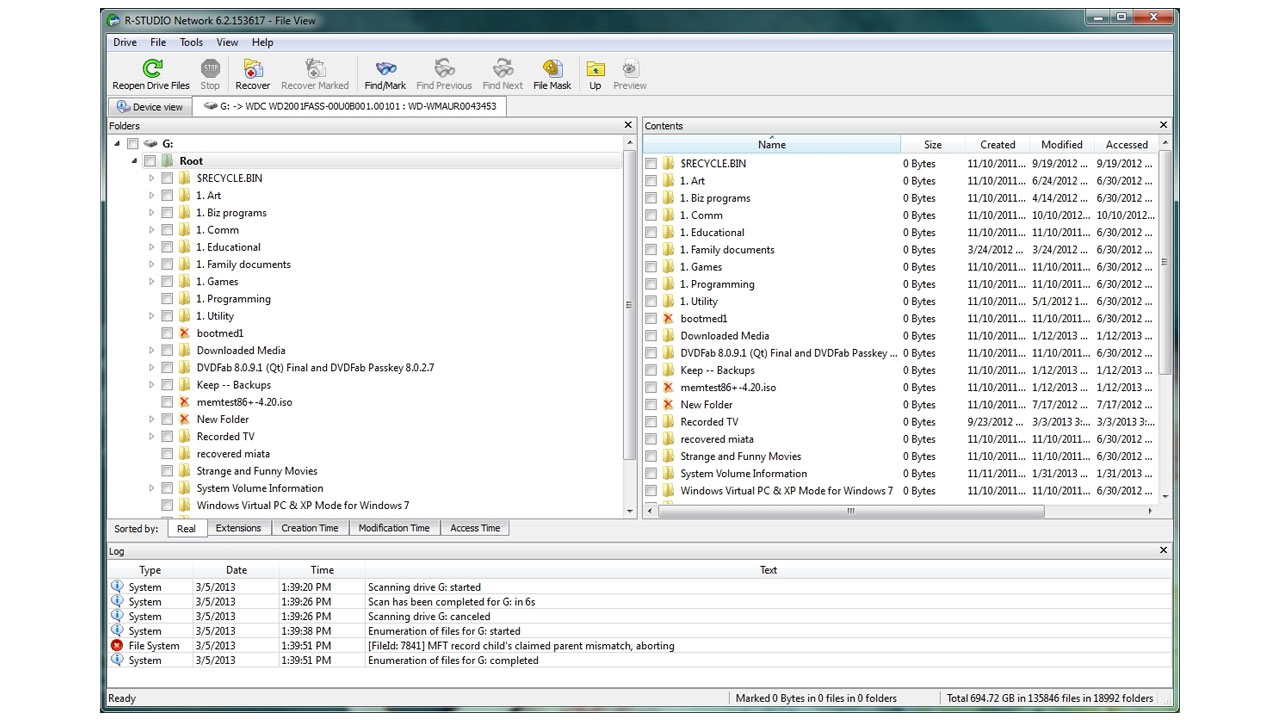Go Up one folder level

tap(595, 69)
